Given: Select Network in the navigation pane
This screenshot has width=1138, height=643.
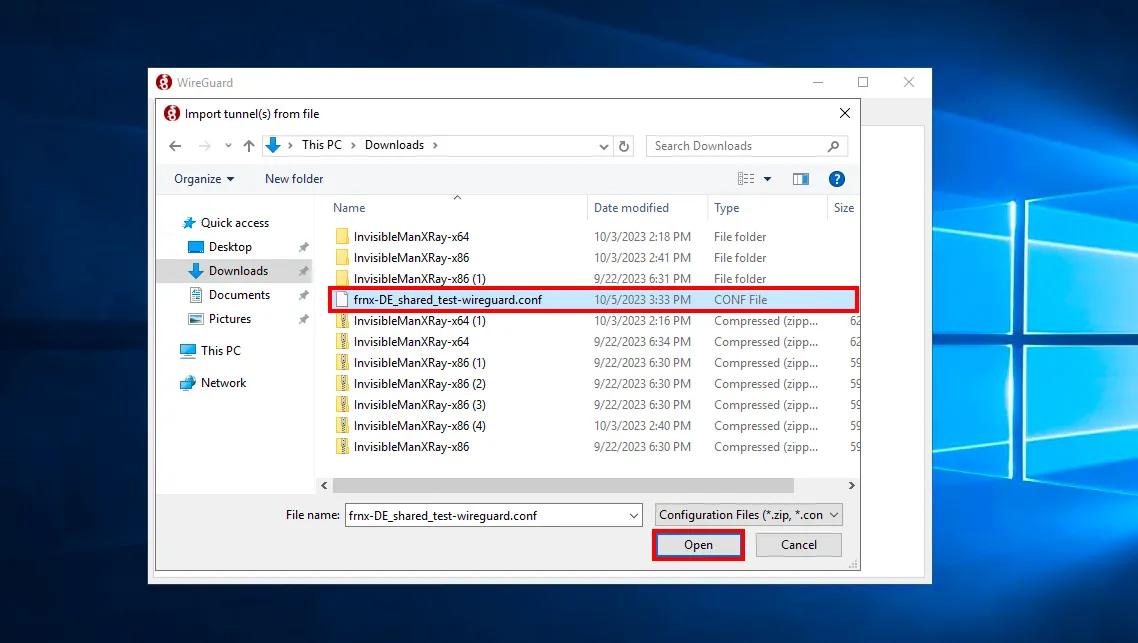Looking at the screenshot, I should (223, 382).
